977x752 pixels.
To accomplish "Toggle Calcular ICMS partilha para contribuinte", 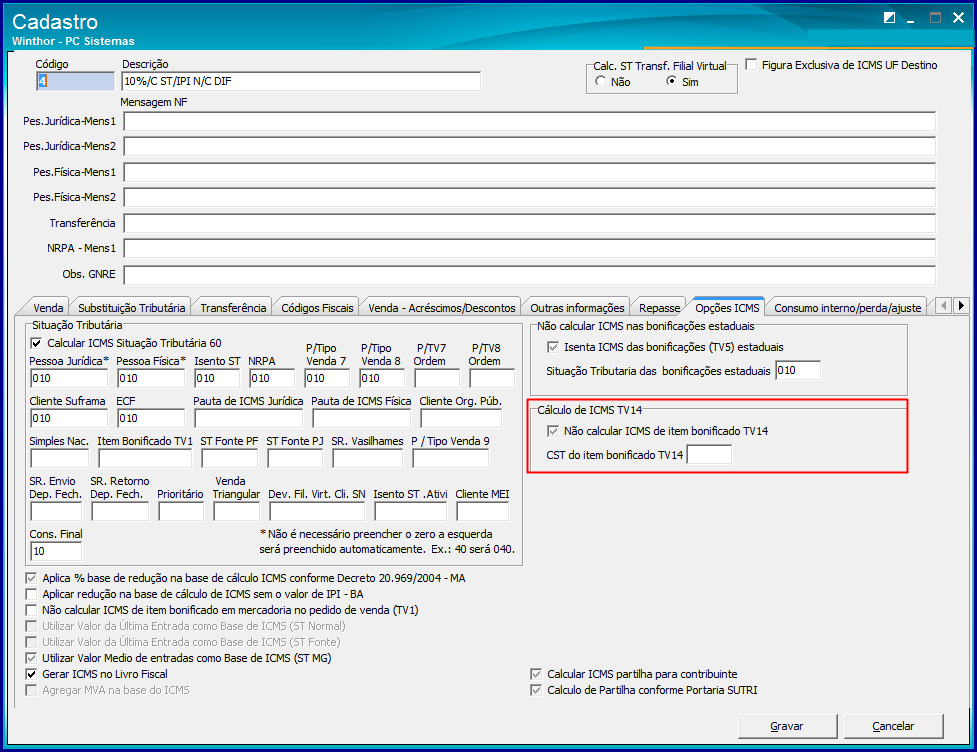I will click(x=536, y=674).
